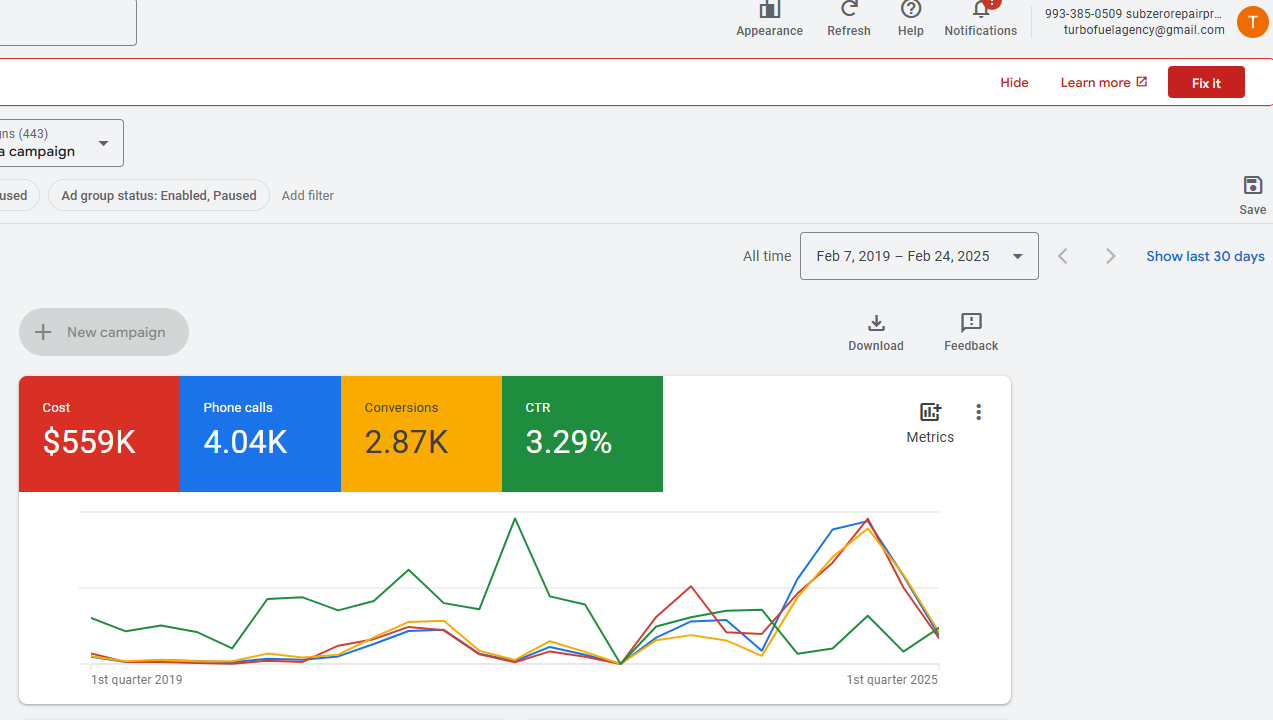Open the Appearance settings icon
Viewport: 1273px width, 720px height.
769,11
